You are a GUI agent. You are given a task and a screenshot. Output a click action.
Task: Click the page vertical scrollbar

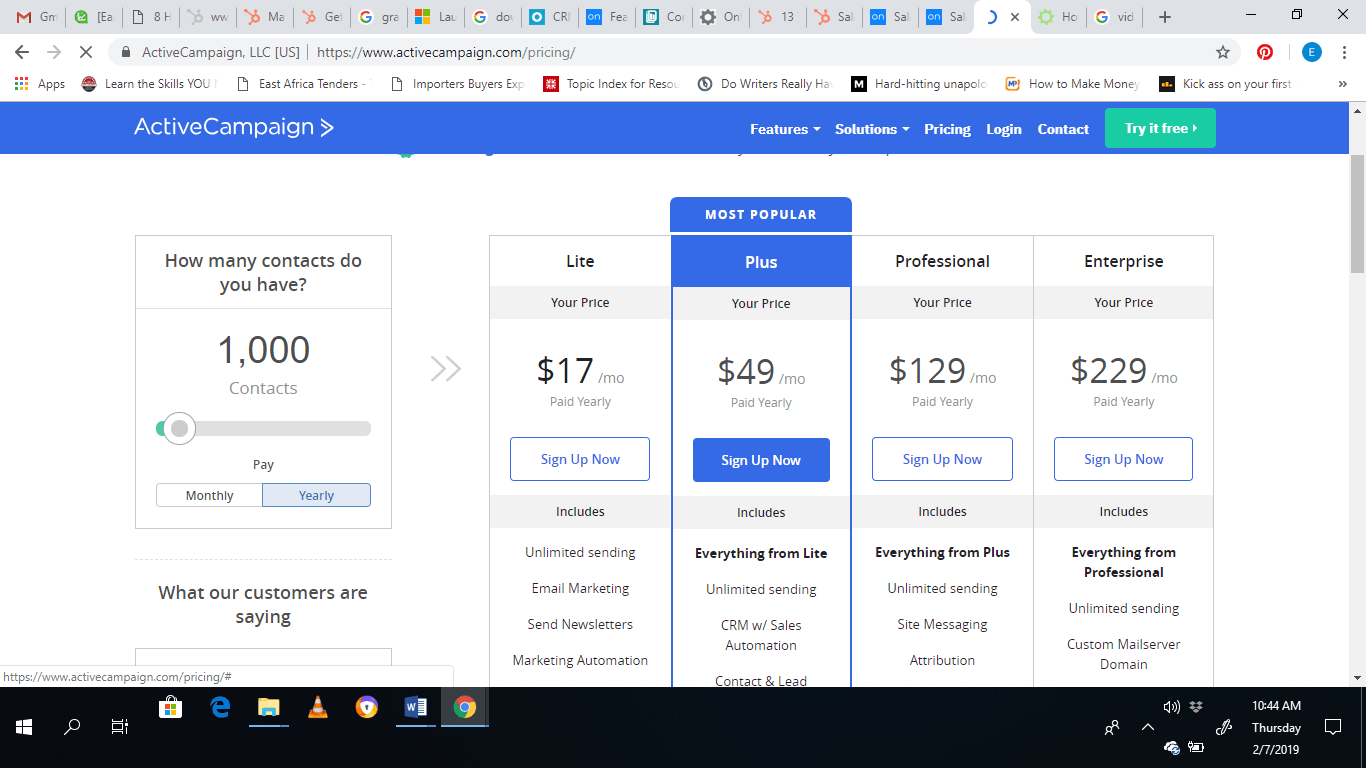(x=1357, y=214)
